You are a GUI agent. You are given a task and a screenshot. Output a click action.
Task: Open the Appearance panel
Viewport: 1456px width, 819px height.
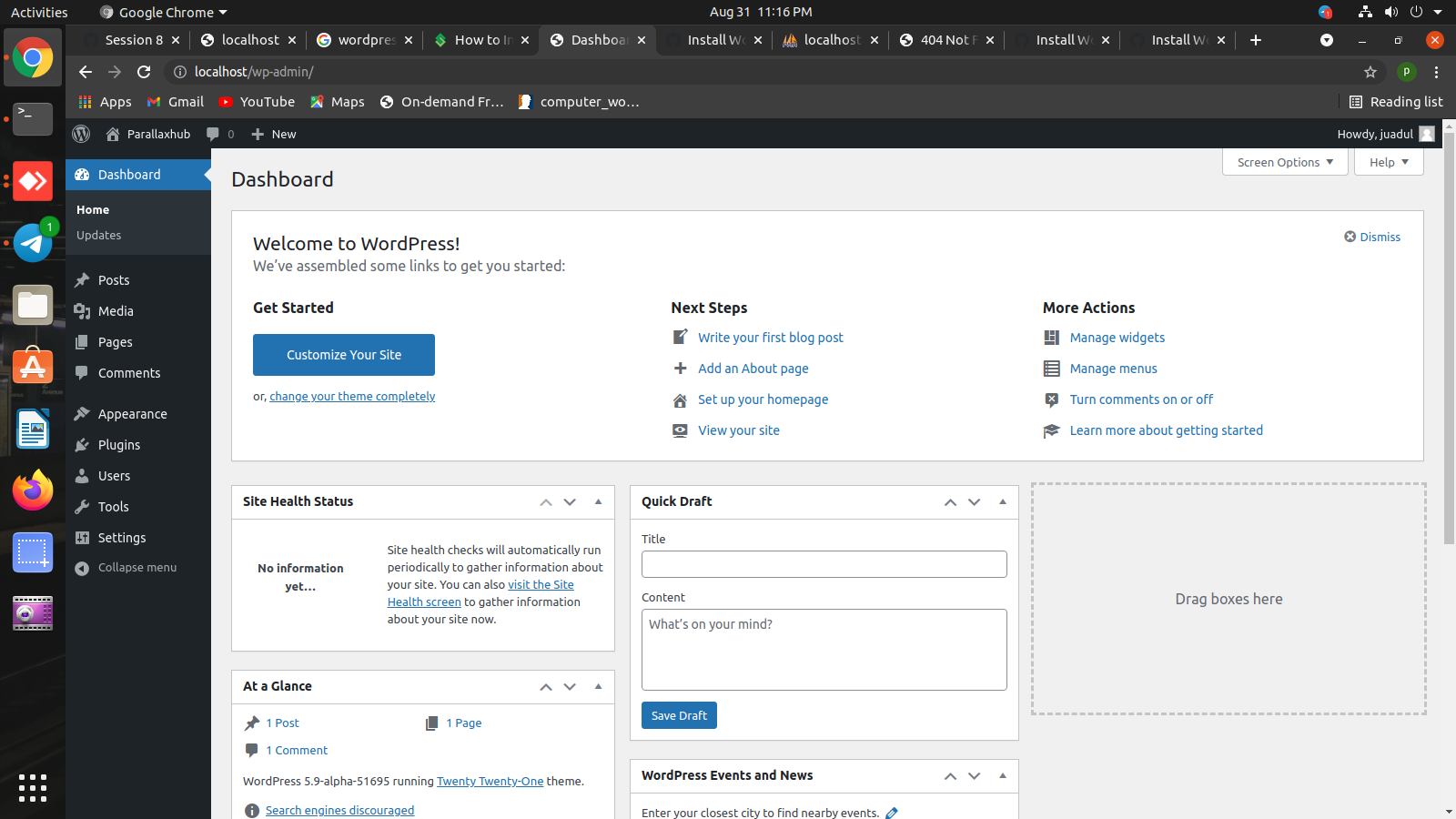point(131,413)
